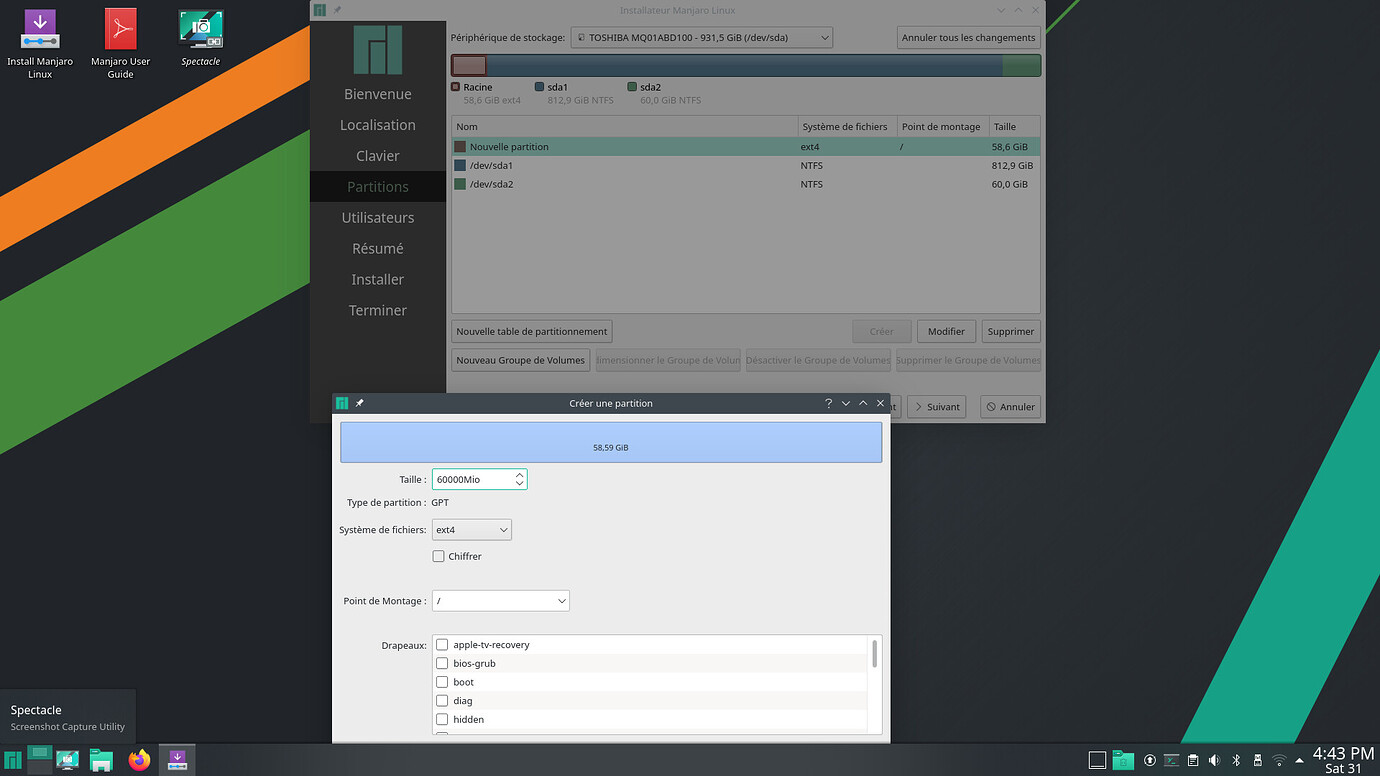
Task: Click the Nom column header
Action: tap(625, 127)
